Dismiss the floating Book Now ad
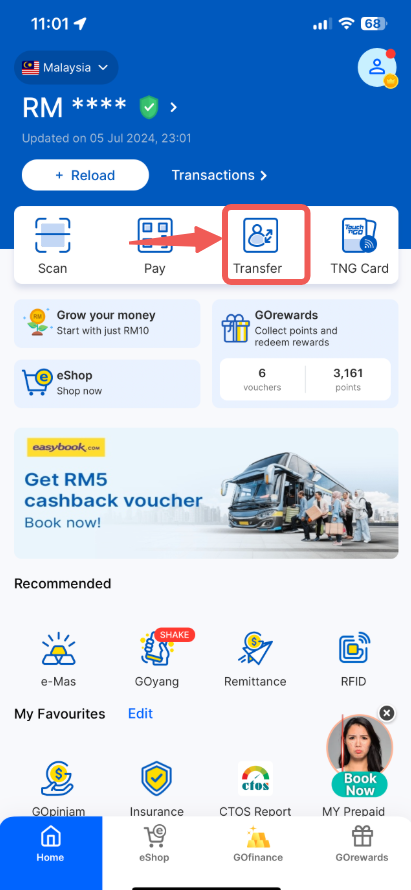The image size is (411, 890). (x=387, y=713)
